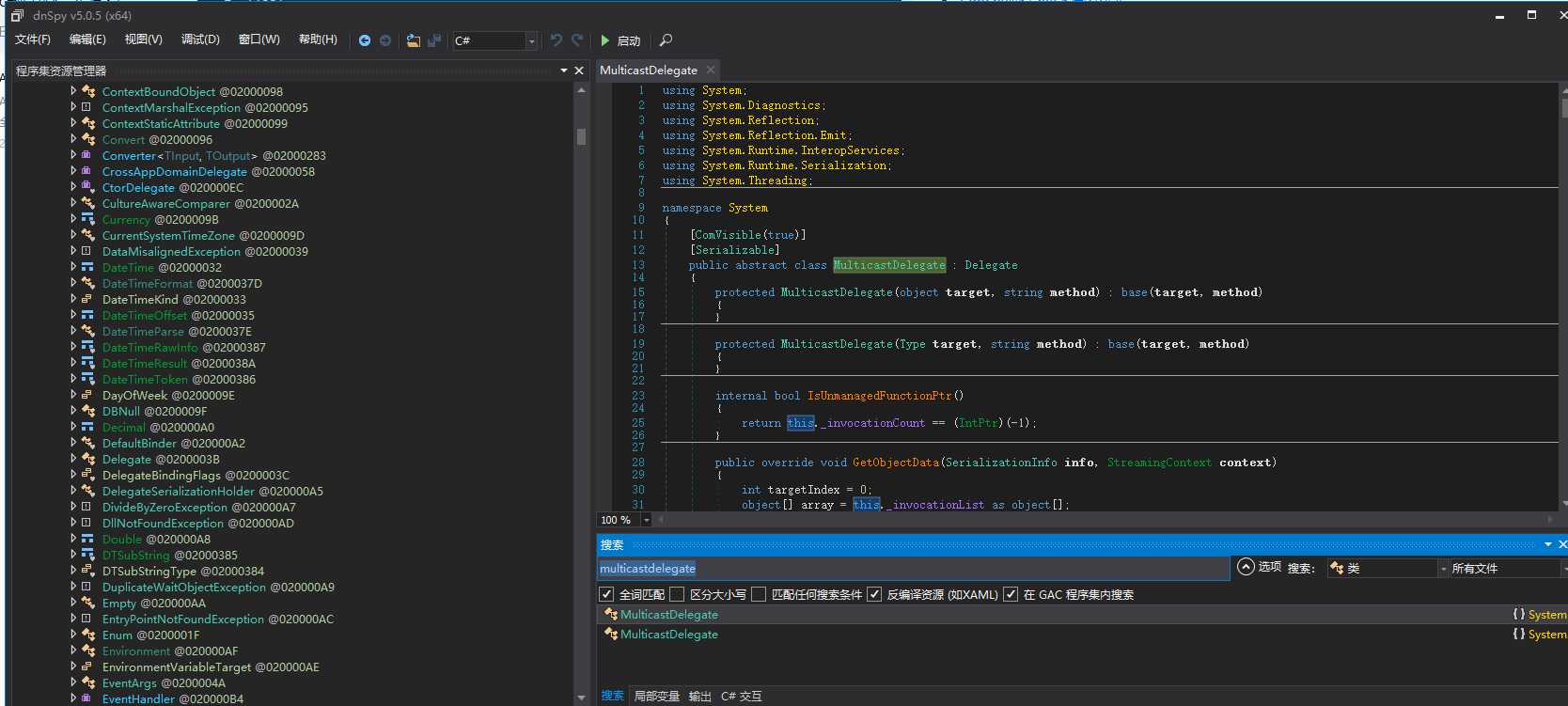
Task: Collapse search options with 选项 button
Action: coord(1259,567)
